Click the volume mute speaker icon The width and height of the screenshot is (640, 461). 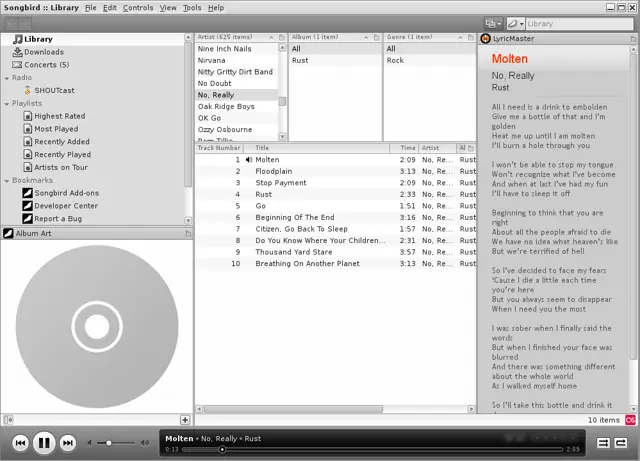click(89, 443)
